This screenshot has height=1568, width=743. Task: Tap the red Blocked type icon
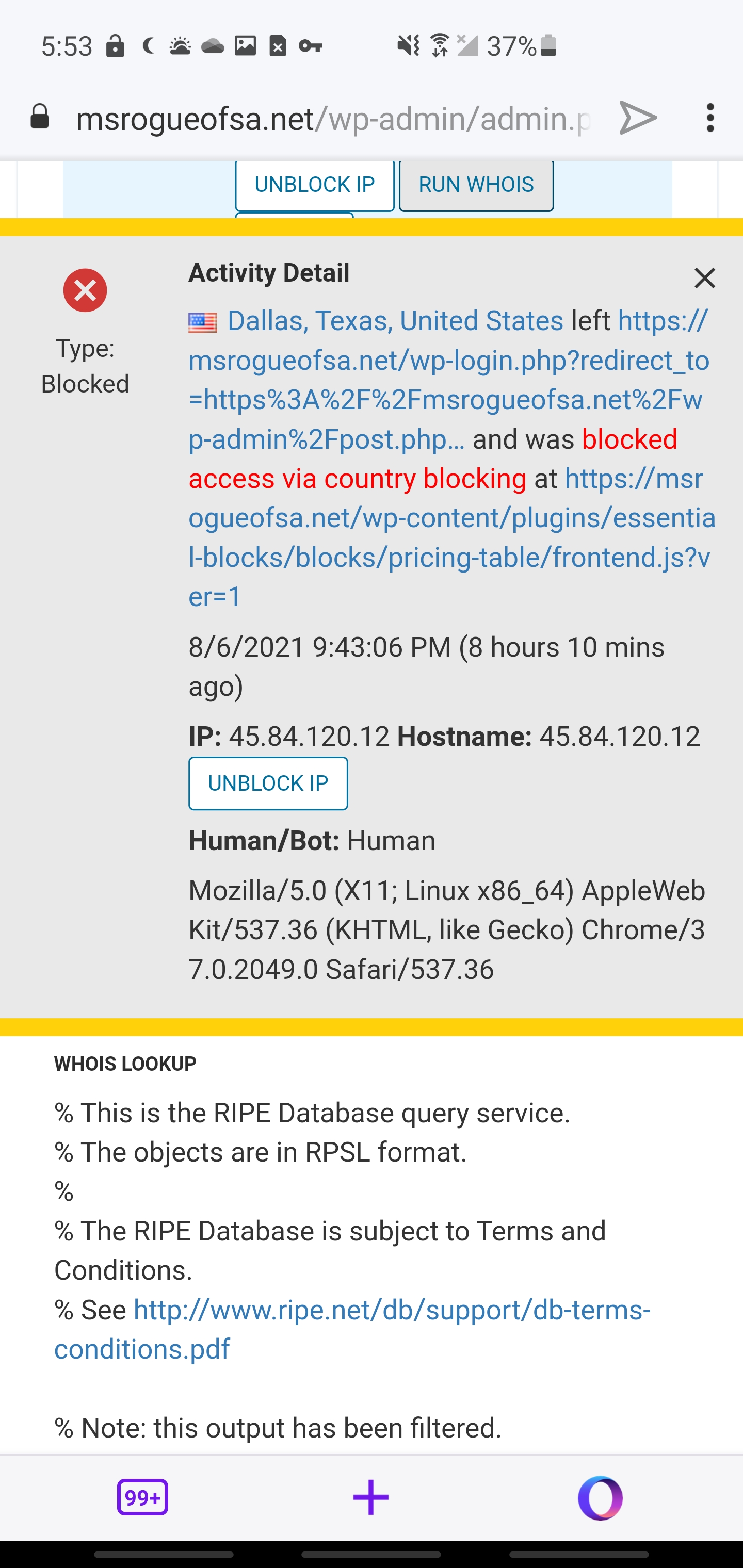(85, 290)
